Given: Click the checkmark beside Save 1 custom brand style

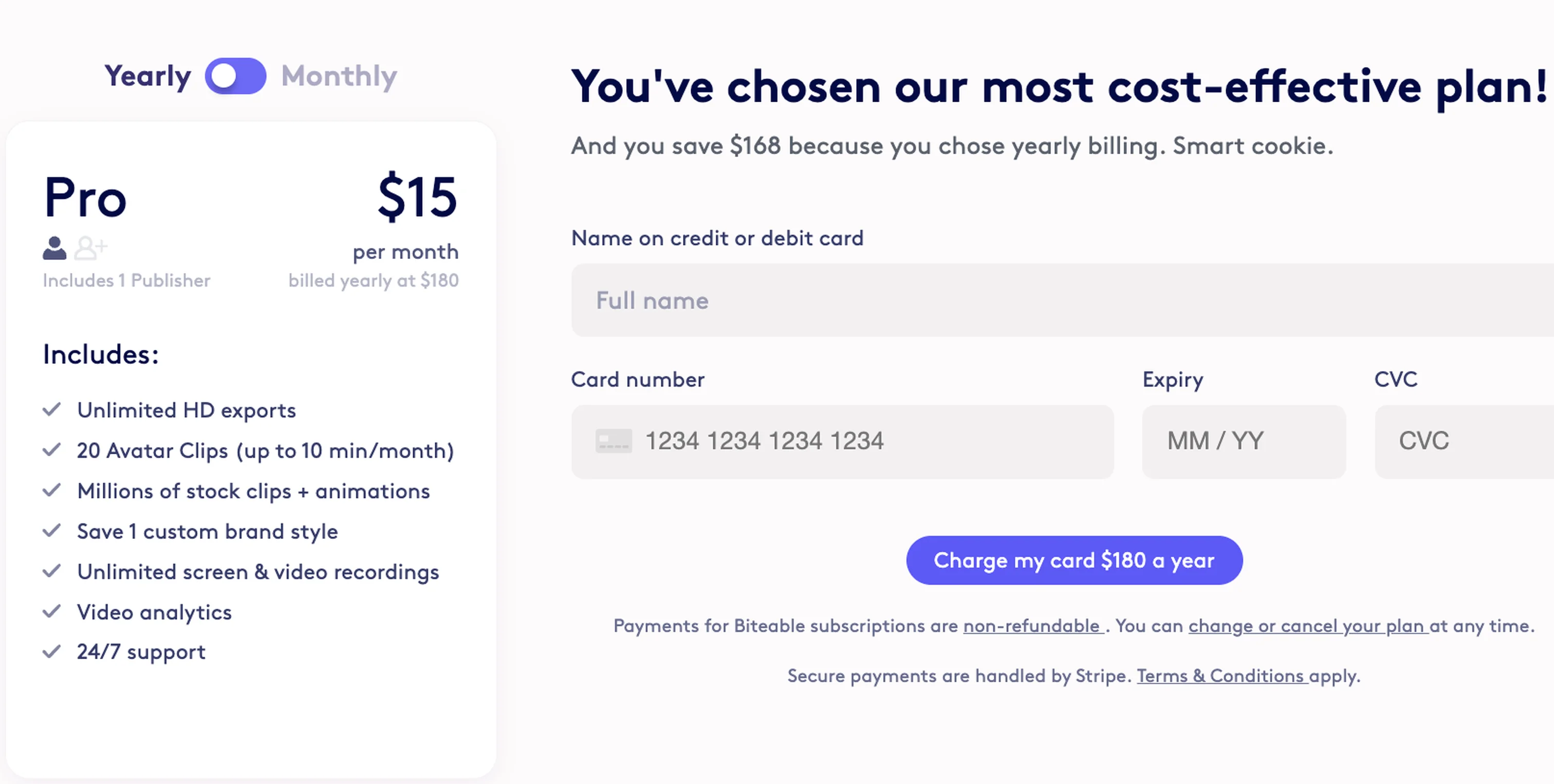Looking at the screenshot, I should click(51, 531).
